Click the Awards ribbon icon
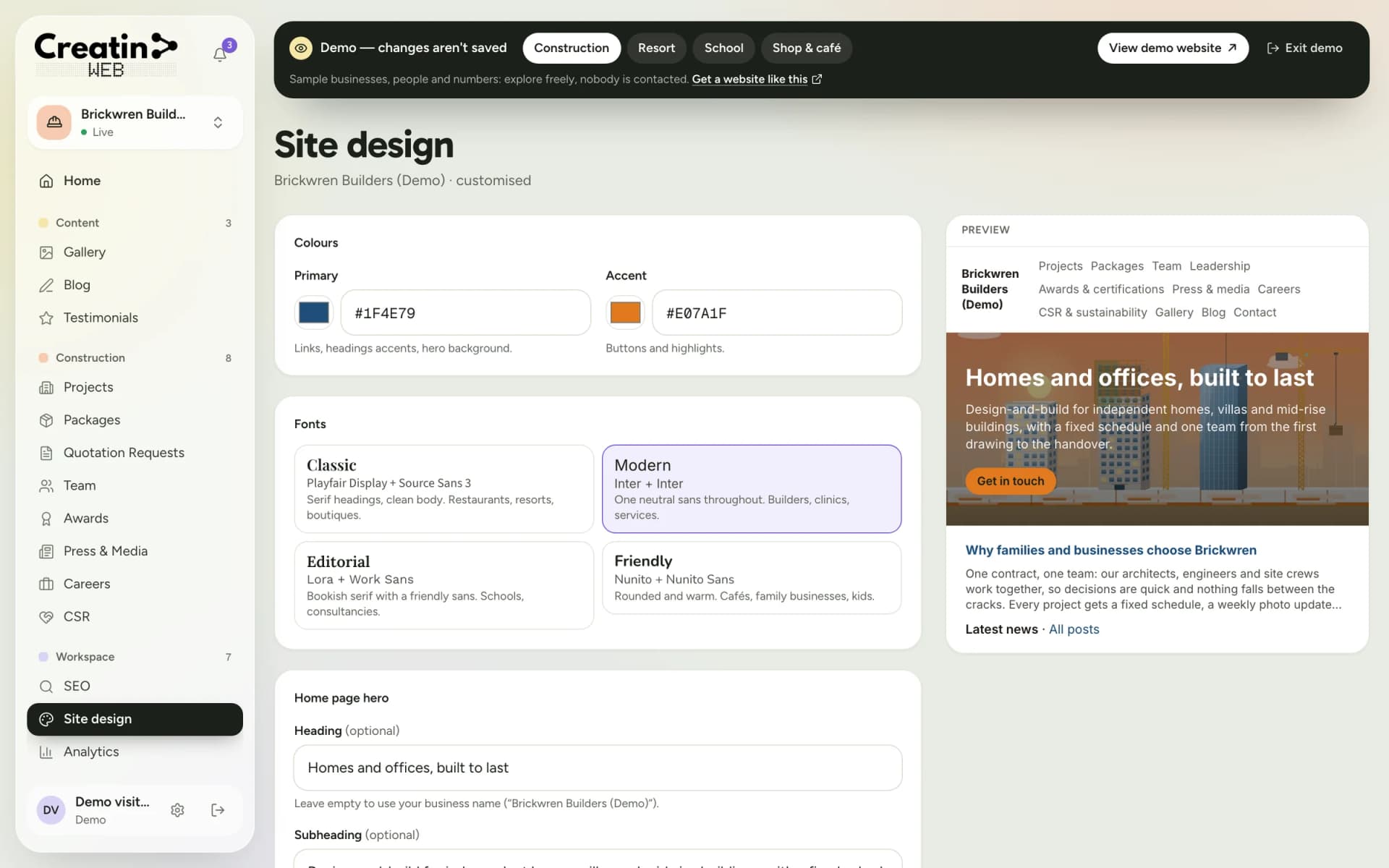This screenshot has height=868, width=1389. (46, 519)
